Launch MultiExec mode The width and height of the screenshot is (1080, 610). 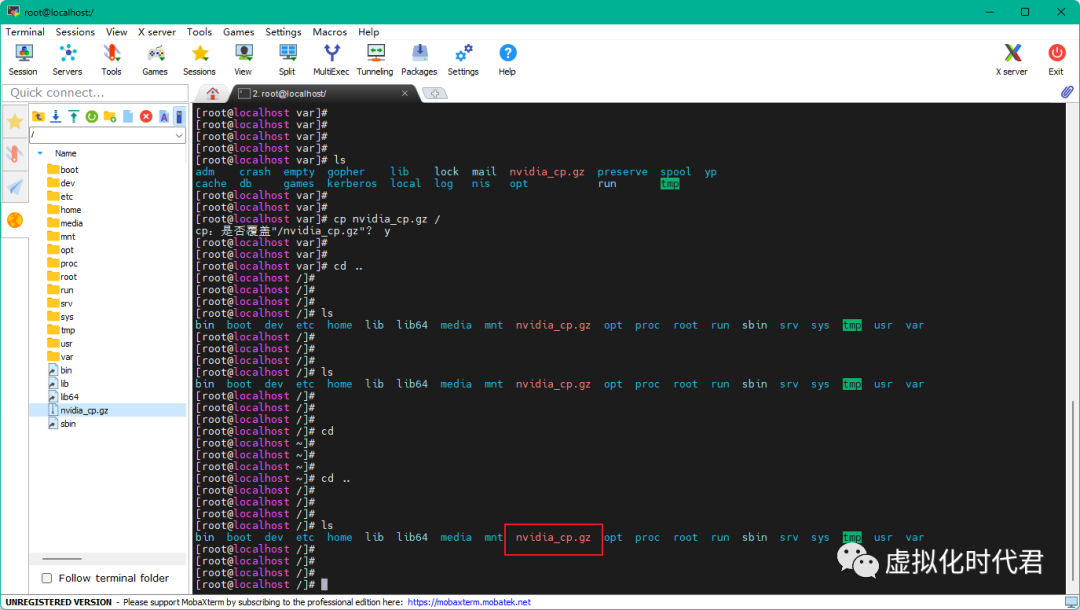331,59
